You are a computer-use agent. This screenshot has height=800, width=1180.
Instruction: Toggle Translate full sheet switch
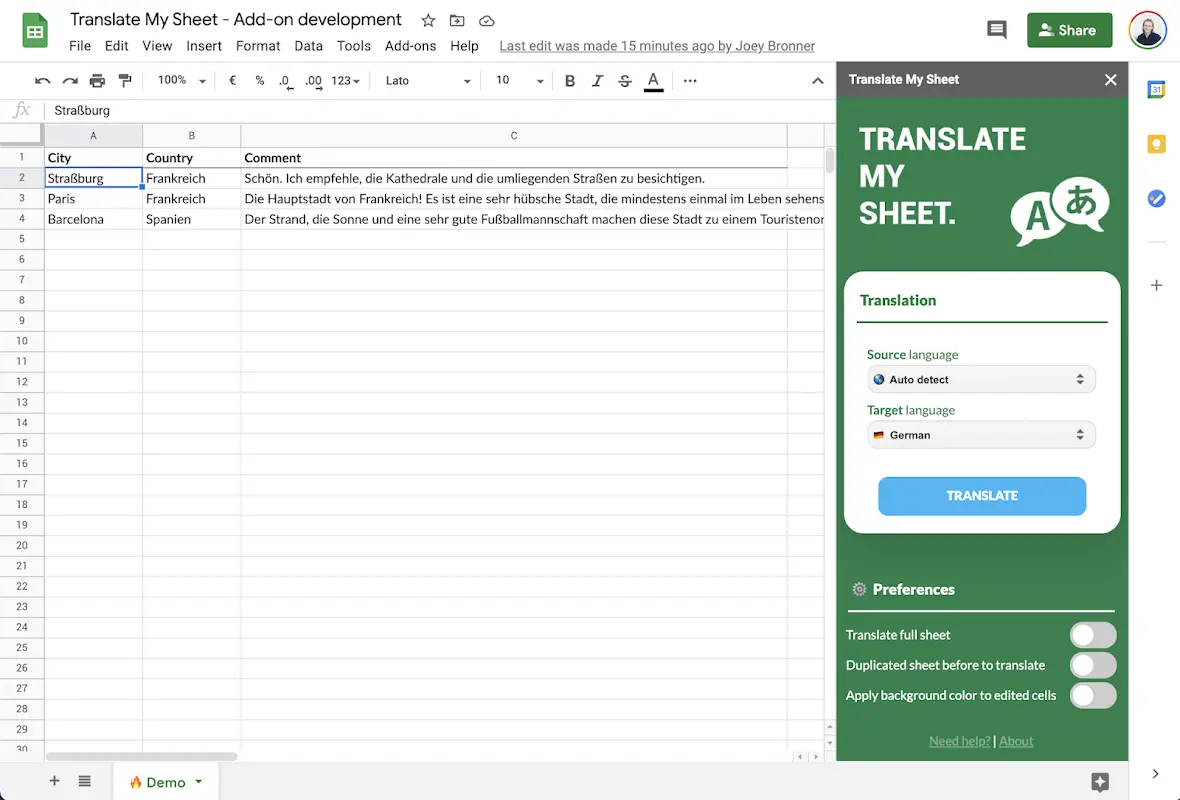coord(1093,635)
